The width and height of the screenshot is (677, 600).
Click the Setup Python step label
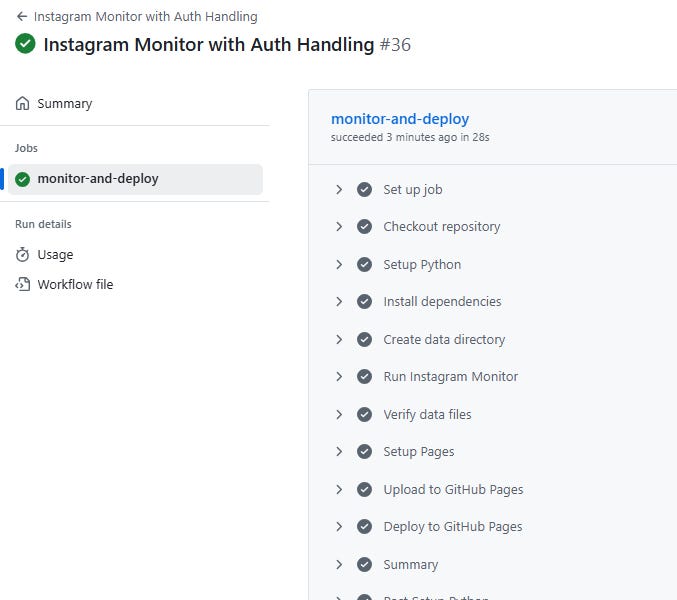point(422,265)
